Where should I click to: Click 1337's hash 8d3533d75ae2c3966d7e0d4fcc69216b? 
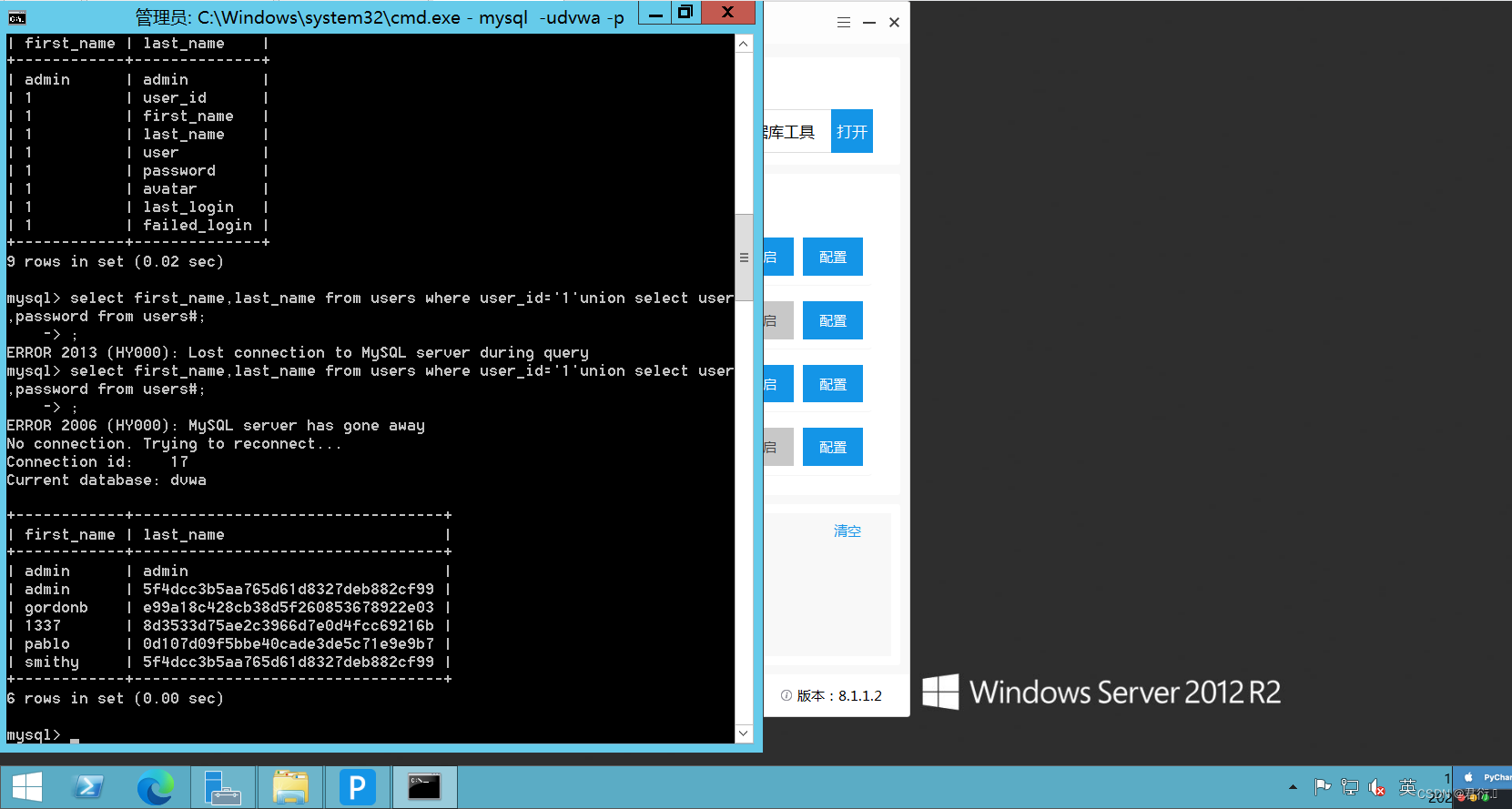[x=289, y=625]
